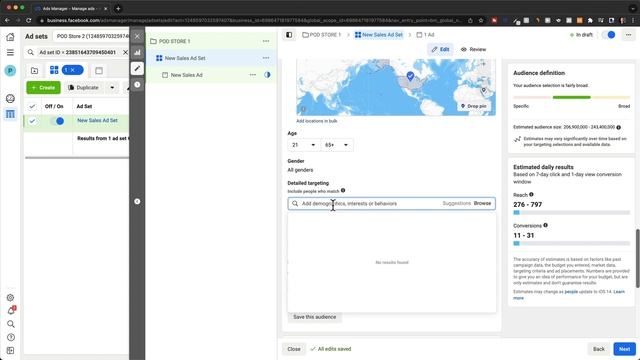The height and width of the screenshot is (360, 640).
Task: Switch to the Review tab
Action: [473, 49]
